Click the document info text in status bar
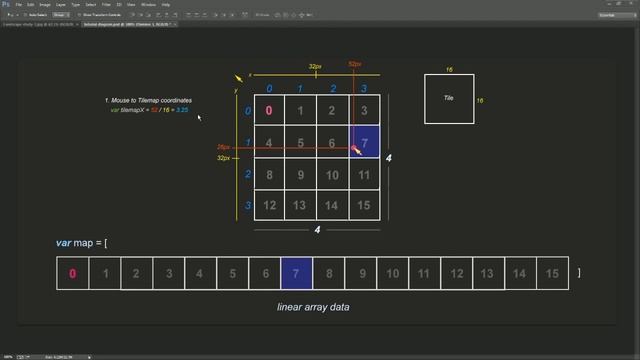The width and height of the screenshot is (640, 360). coord(58,357)
